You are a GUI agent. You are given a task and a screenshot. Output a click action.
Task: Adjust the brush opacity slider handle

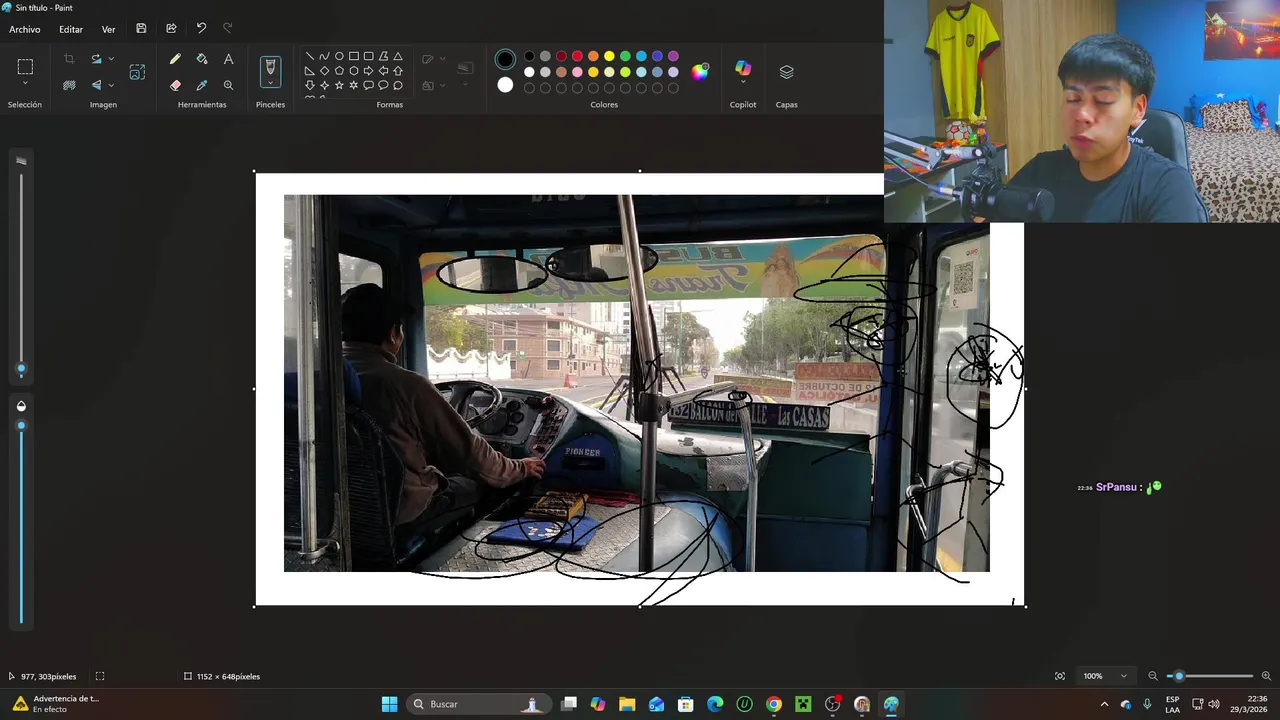(x=21, y=426)
